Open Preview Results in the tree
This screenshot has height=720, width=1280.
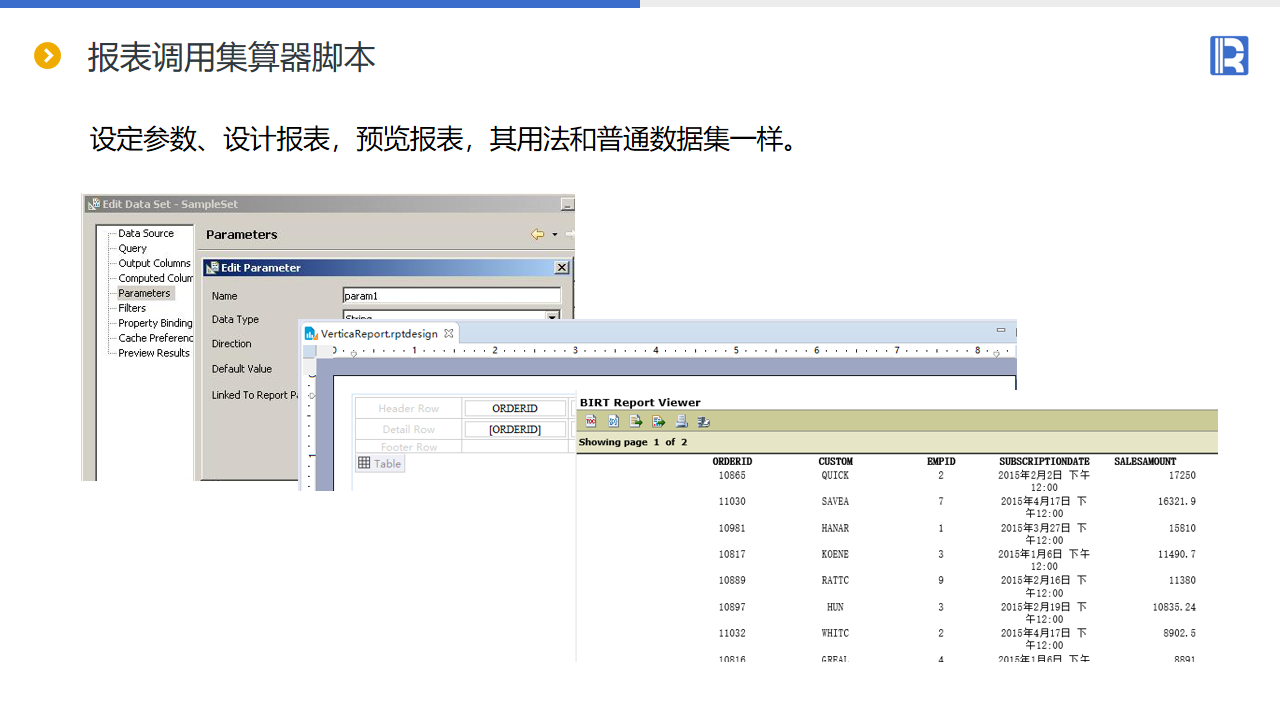coord(154,353)
